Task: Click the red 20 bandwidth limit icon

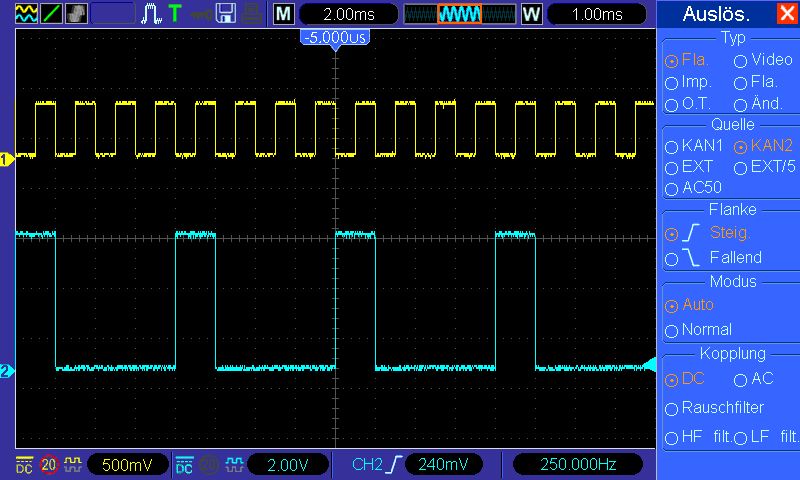Action: click(x=48, y=465)
